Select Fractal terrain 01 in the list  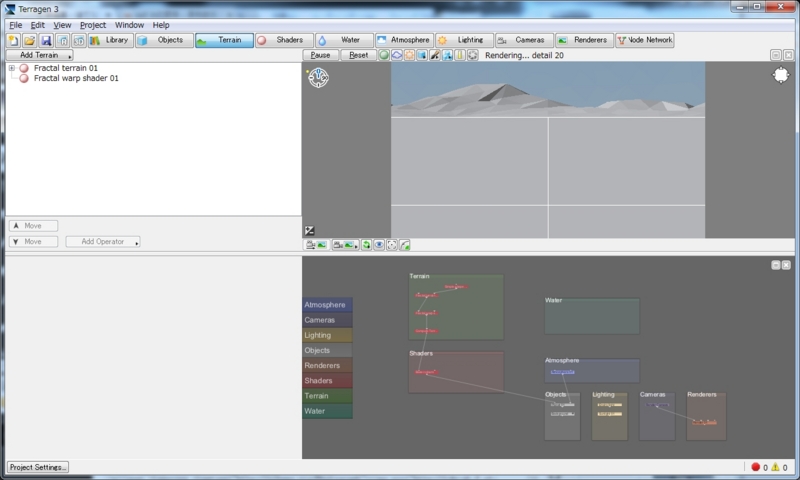[65, 68]
